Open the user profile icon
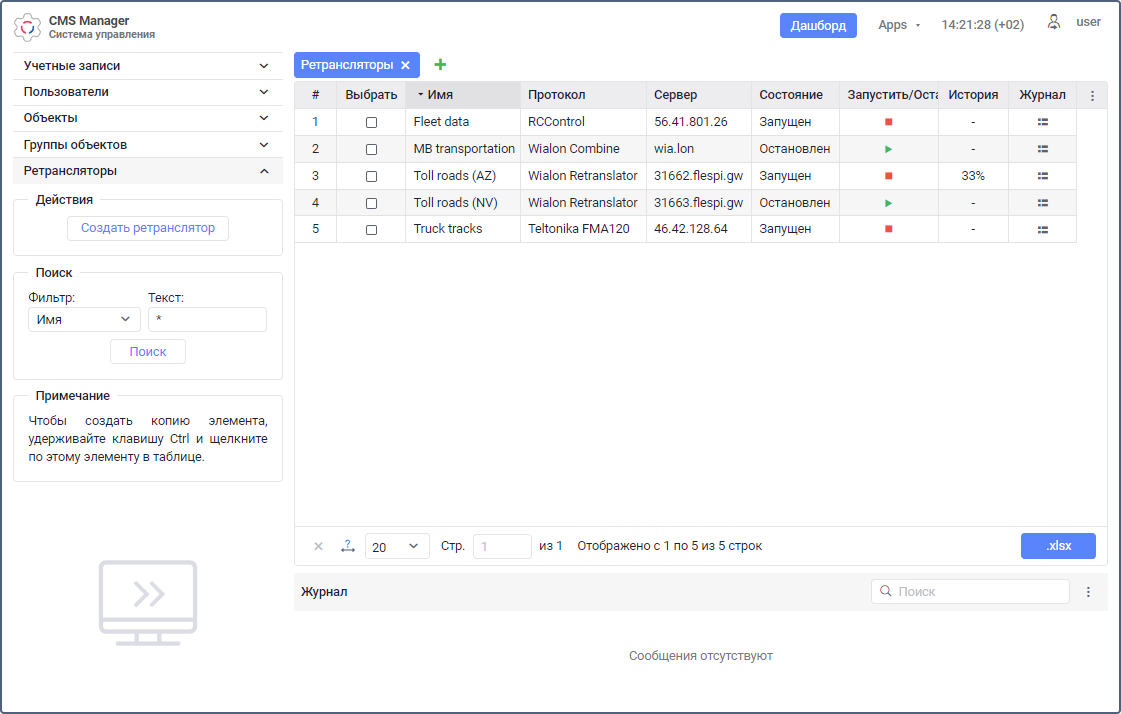The height and width of the screenshot is (714, 1121). point(1053,22)
